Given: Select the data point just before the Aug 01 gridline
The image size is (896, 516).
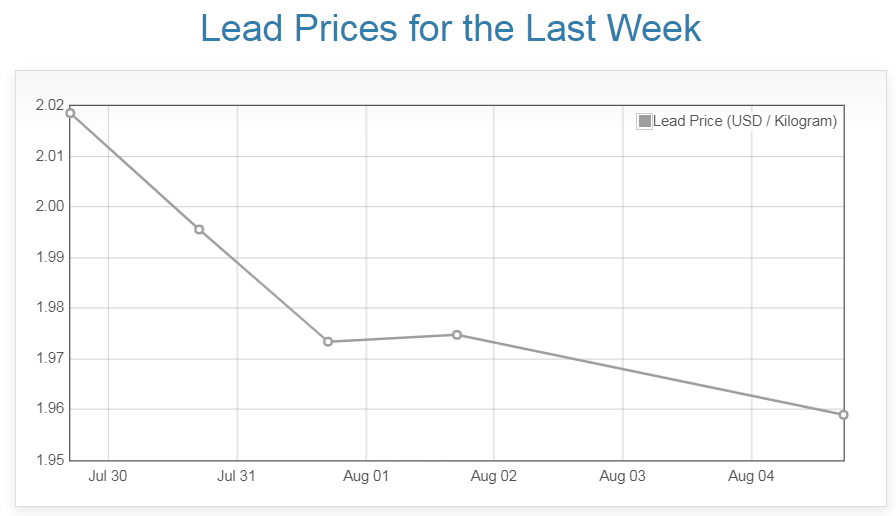Looking at the screenshot, I should click(x=328, y=342).
